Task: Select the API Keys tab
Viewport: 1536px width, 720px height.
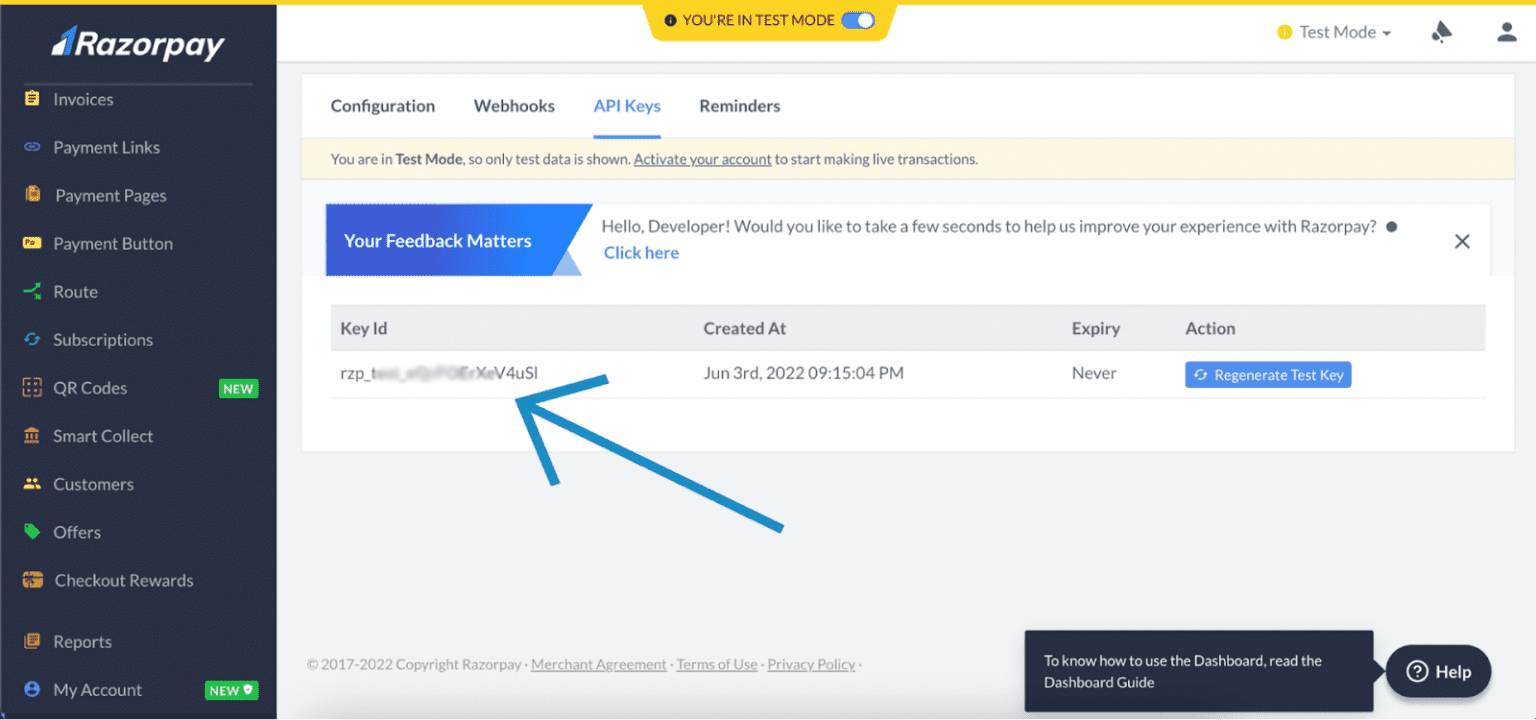Action: 627,106
